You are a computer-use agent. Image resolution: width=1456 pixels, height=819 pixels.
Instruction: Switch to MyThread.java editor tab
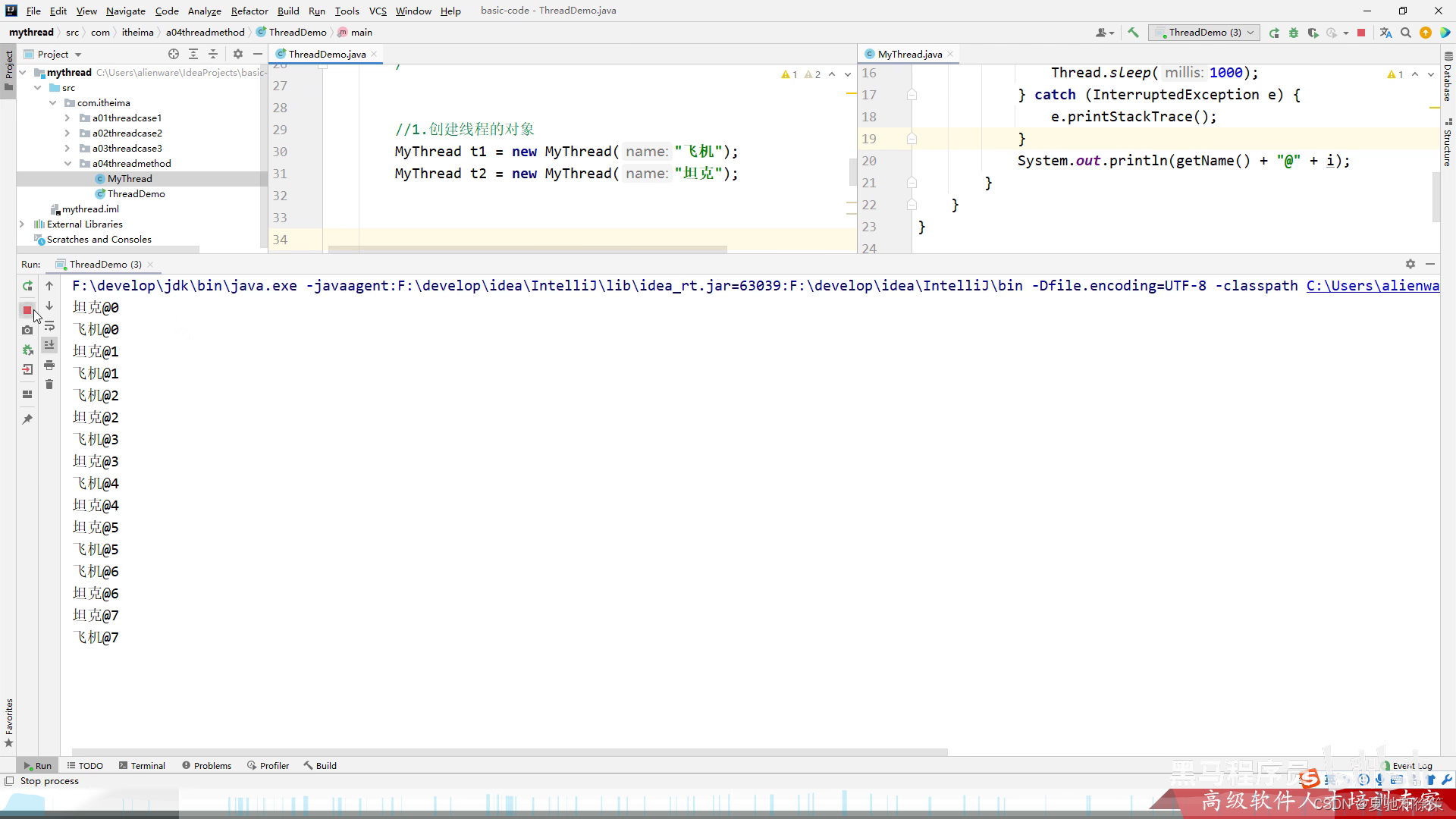[909, 54]
